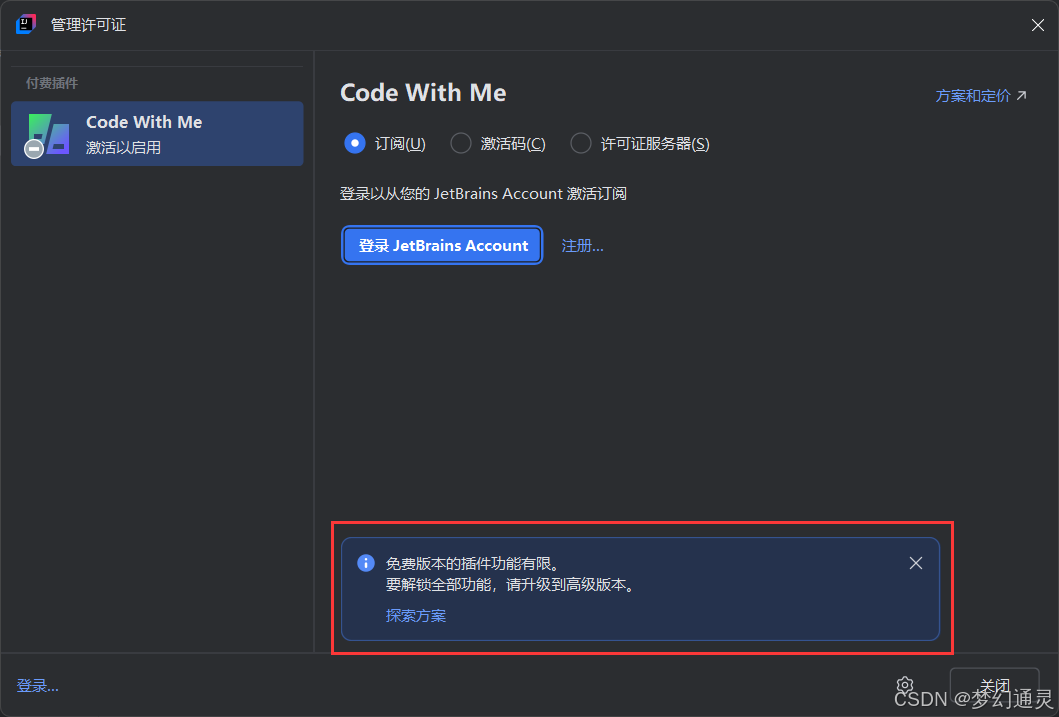Select Code With Me in the paid plugins list

point(157,134)
